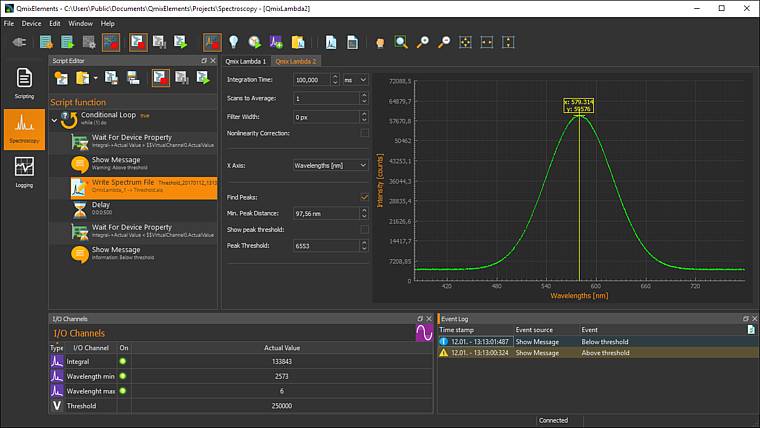Open the Window menu

(80, 23)
